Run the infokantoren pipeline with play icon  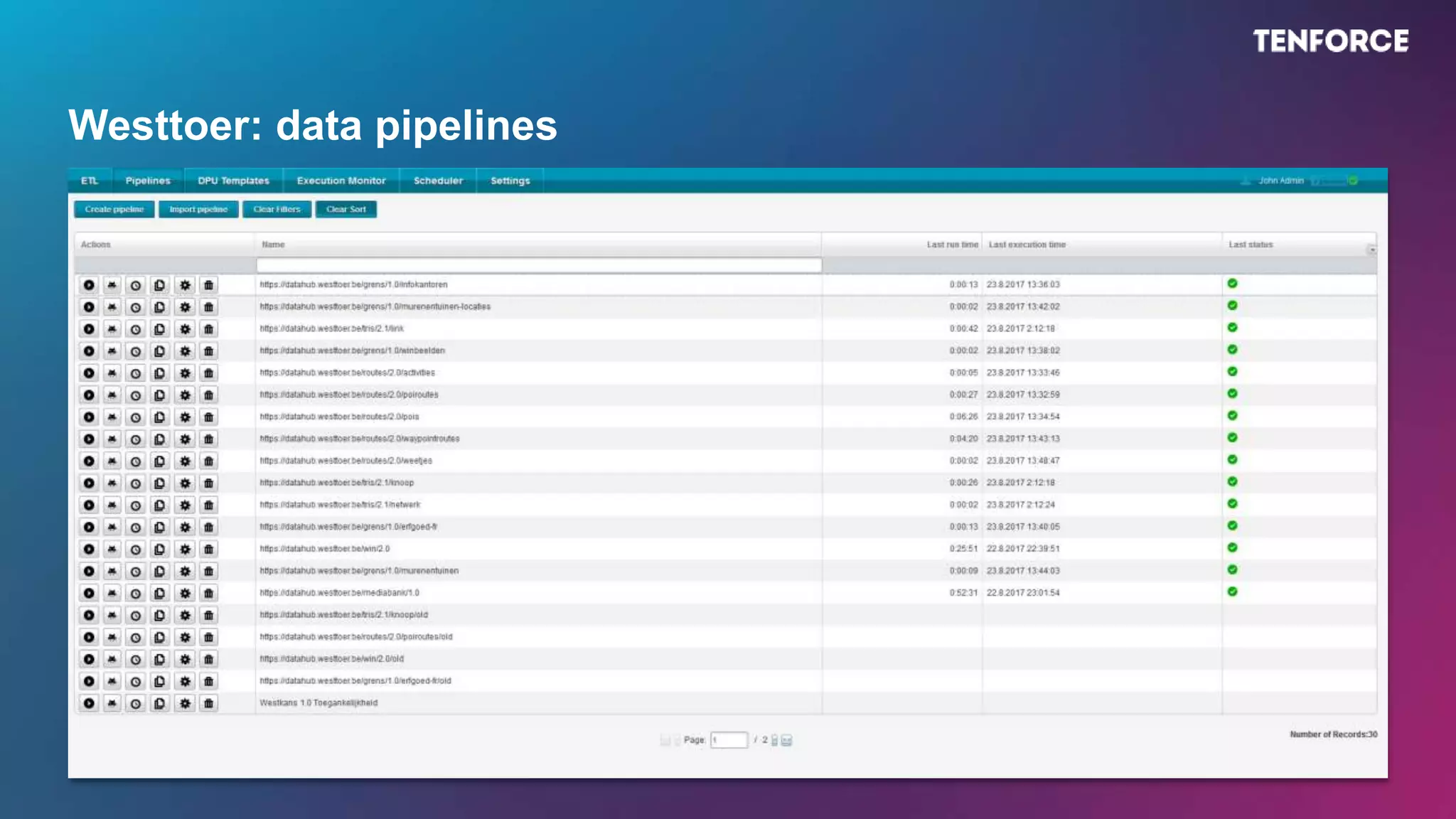(89, 285)
